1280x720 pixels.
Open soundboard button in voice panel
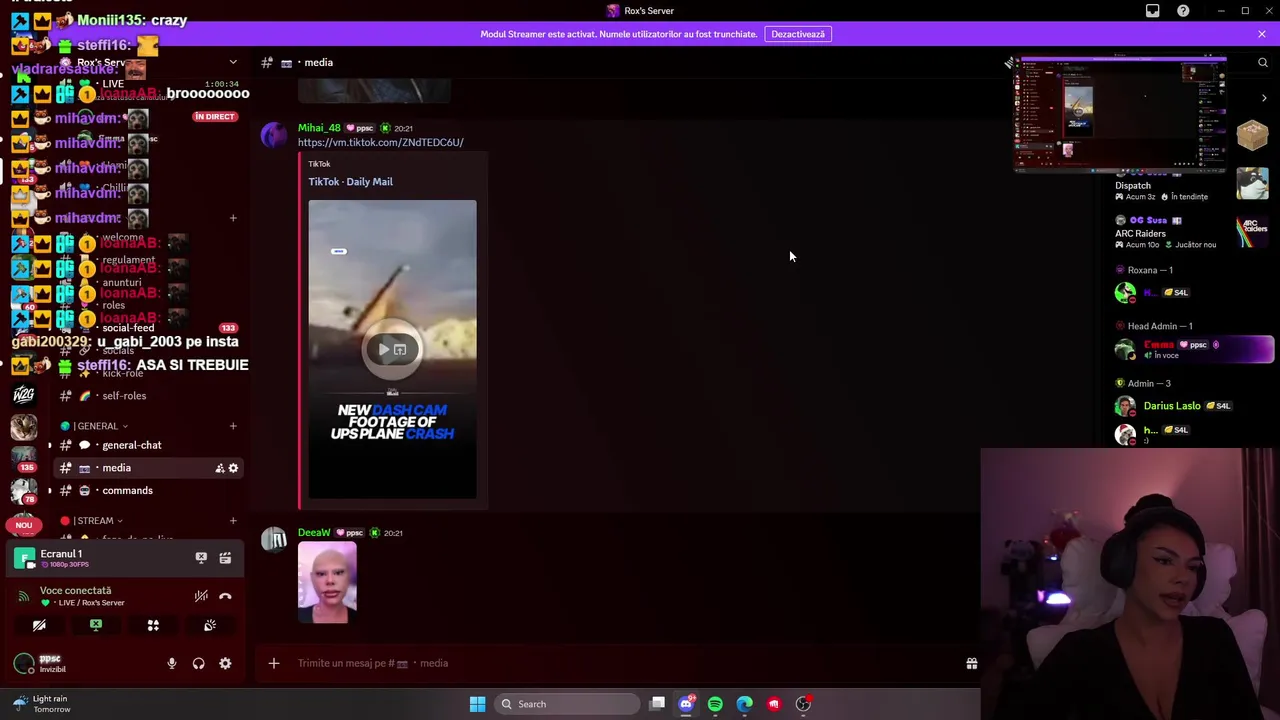pyautogui.click(x=210, y=625)
